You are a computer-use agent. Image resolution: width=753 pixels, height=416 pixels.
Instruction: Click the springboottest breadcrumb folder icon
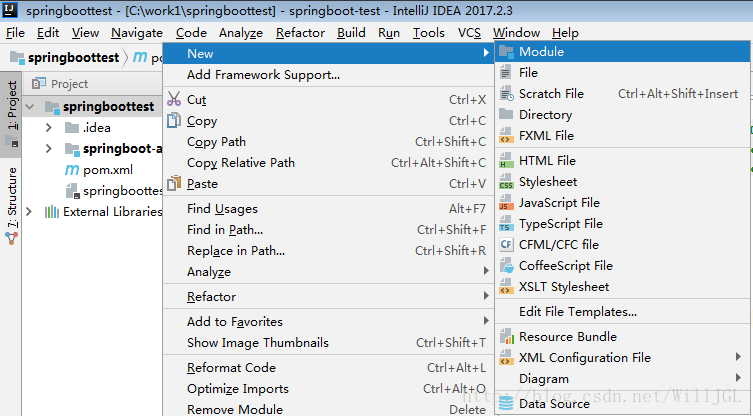tap(17, 58)
